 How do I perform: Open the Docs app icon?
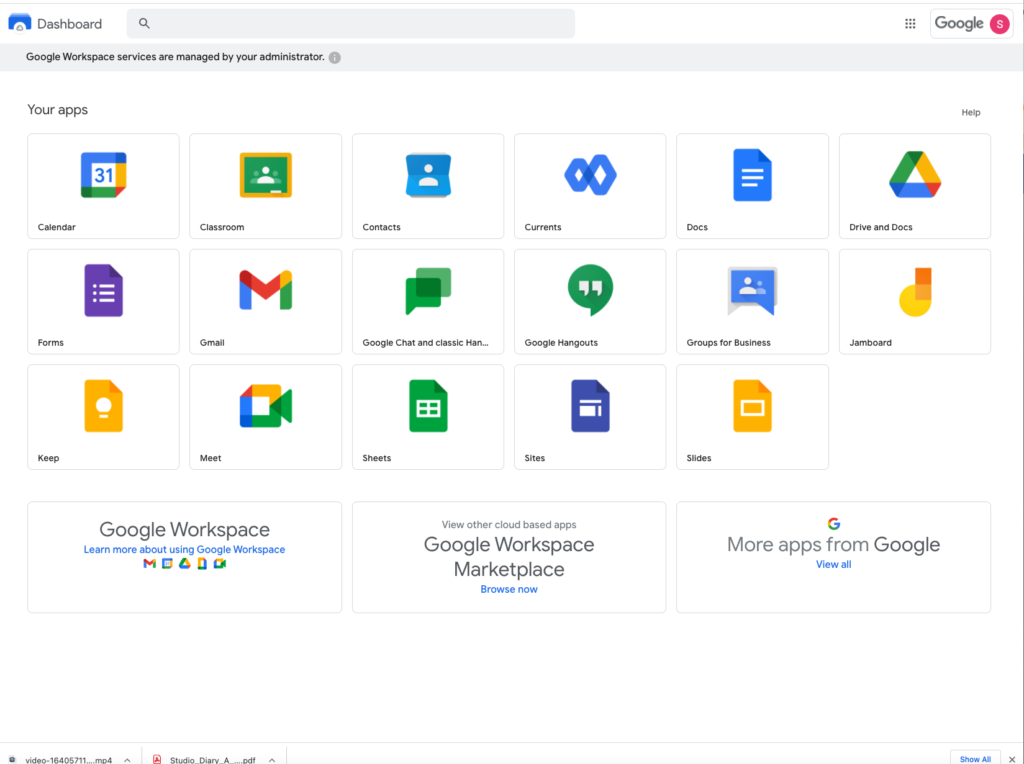(x=752, y=175)
